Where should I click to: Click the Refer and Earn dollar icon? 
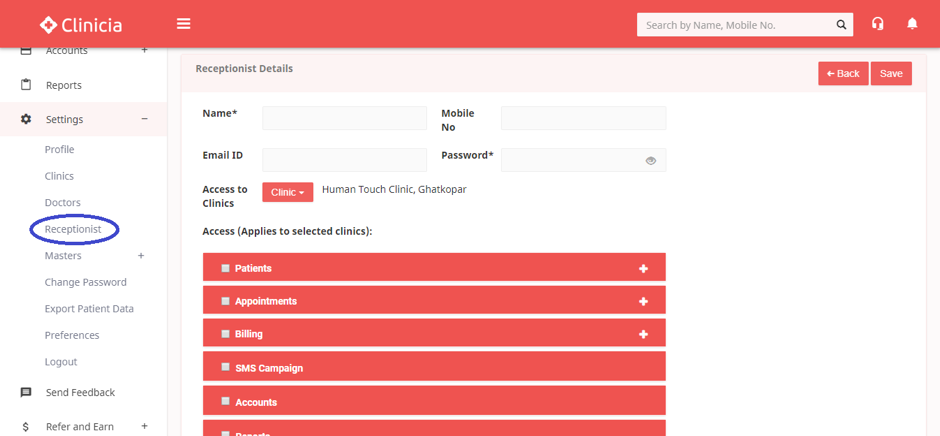26,426
